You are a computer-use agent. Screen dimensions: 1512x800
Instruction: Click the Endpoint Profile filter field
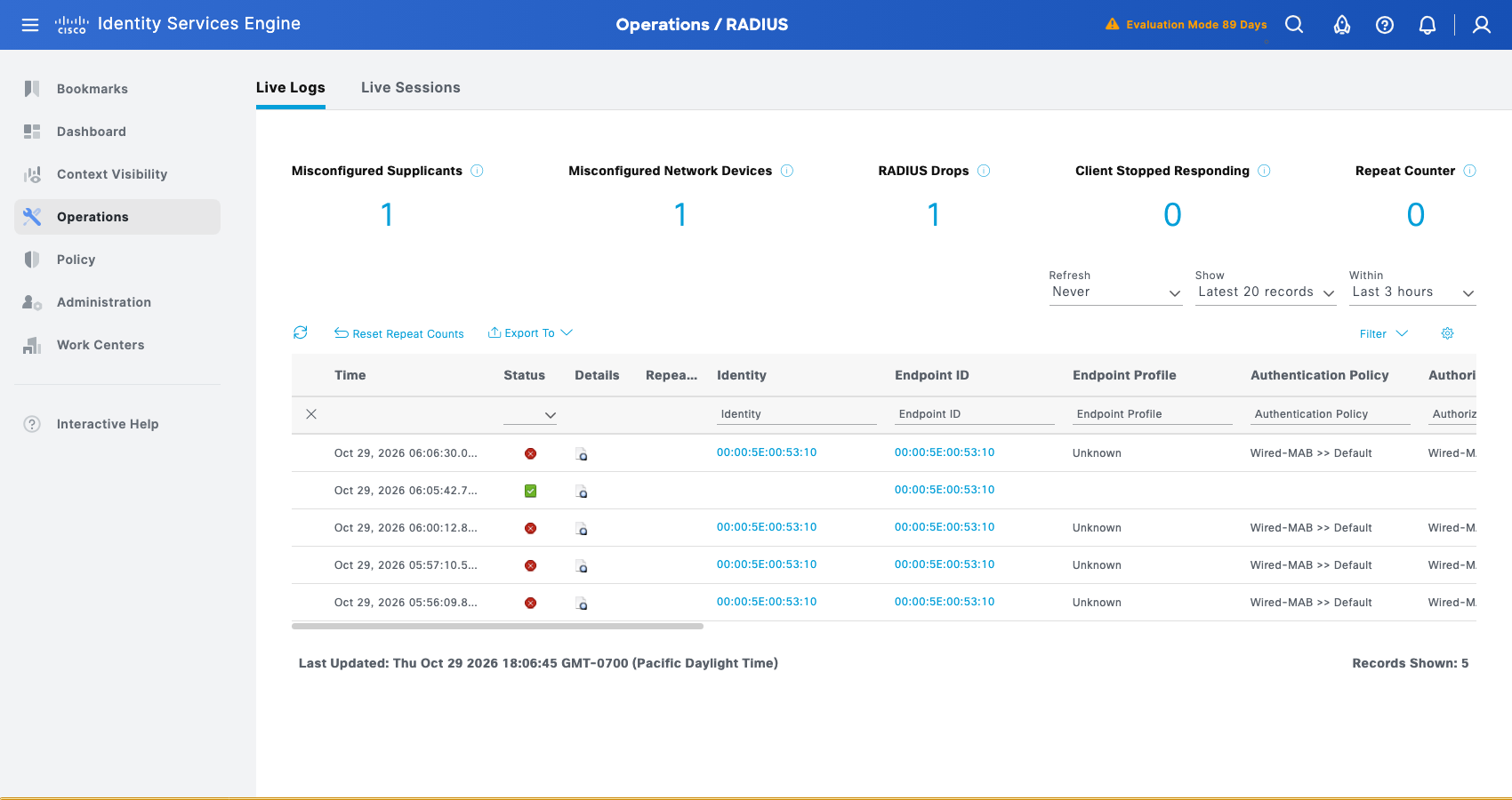click(1153, 414)
